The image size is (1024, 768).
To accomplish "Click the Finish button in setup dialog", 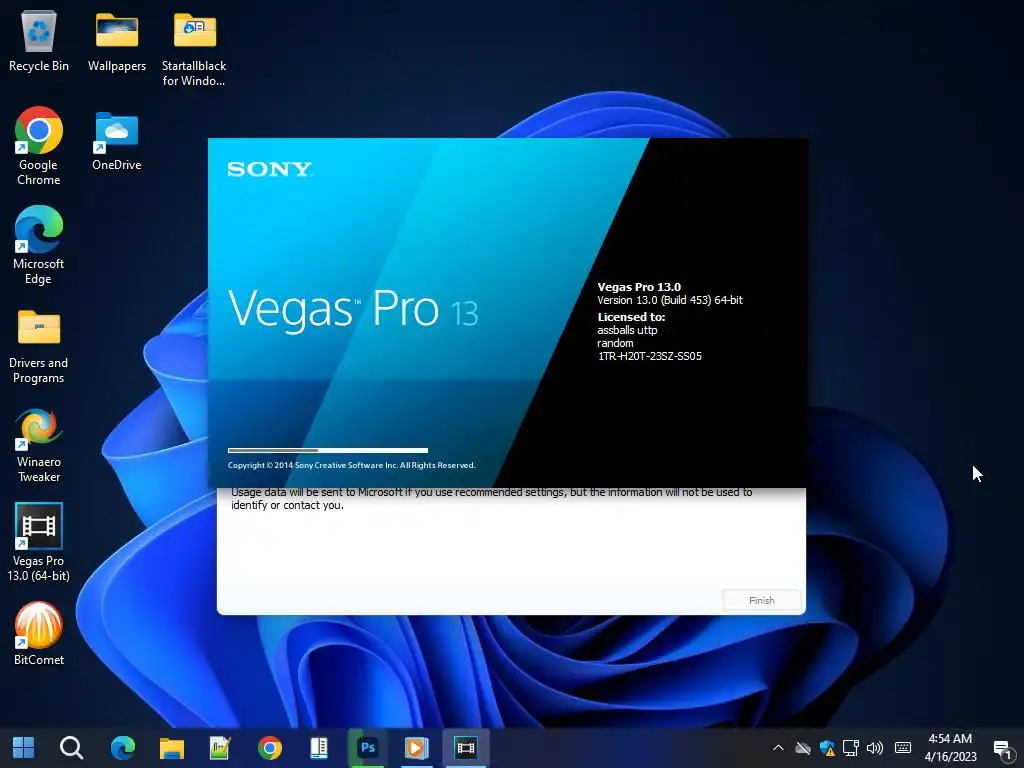I will coord(761,600).
